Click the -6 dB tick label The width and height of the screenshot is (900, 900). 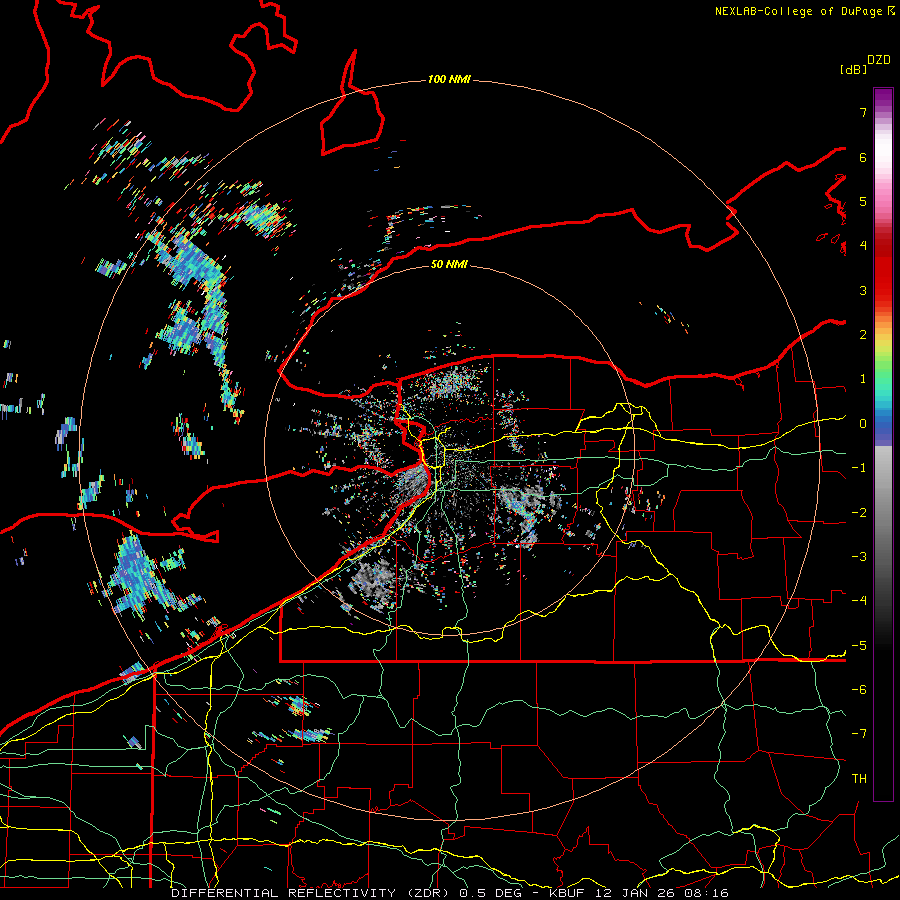pyautogui.click(x=859, y=690)
